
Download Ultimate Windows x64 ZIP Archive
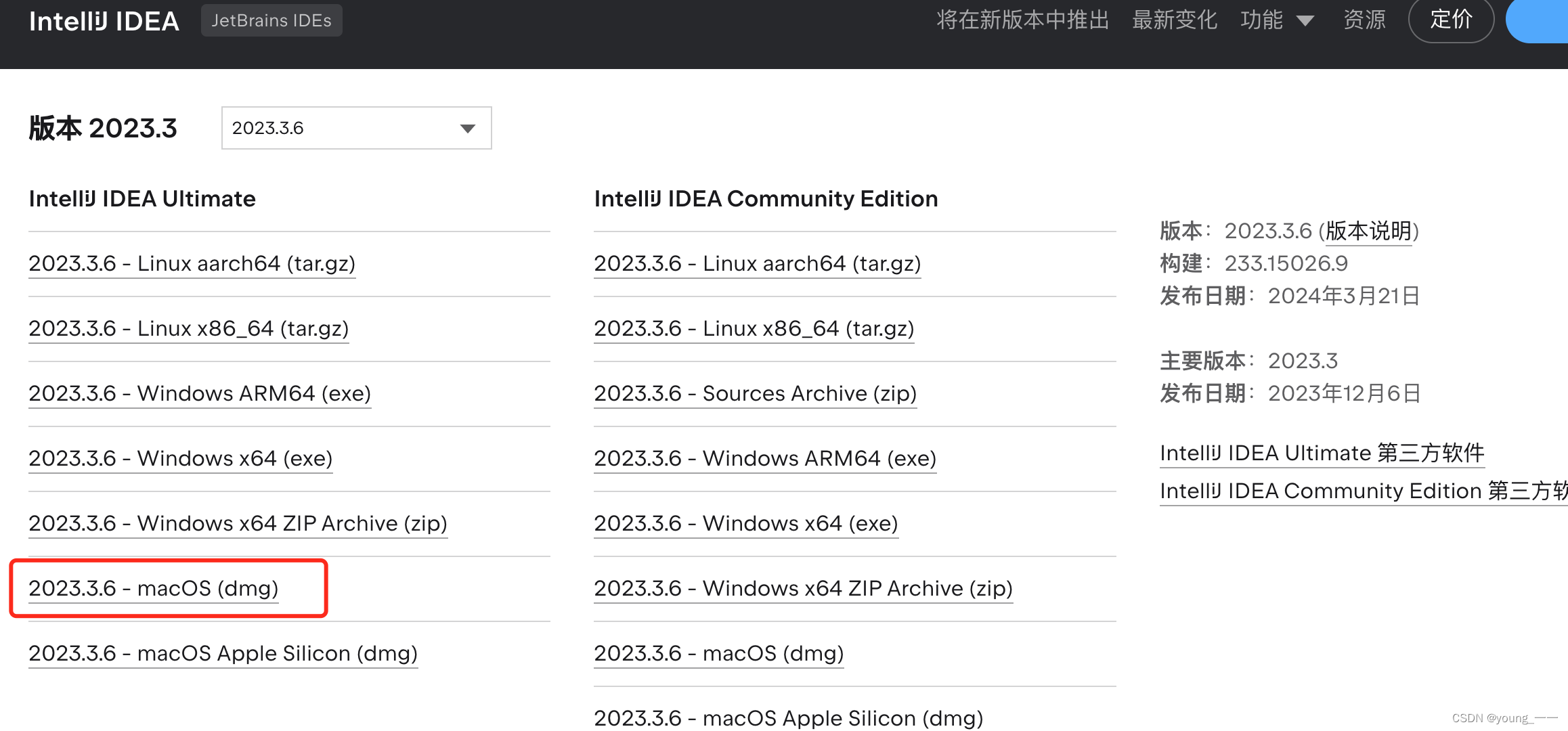(238, 523)
